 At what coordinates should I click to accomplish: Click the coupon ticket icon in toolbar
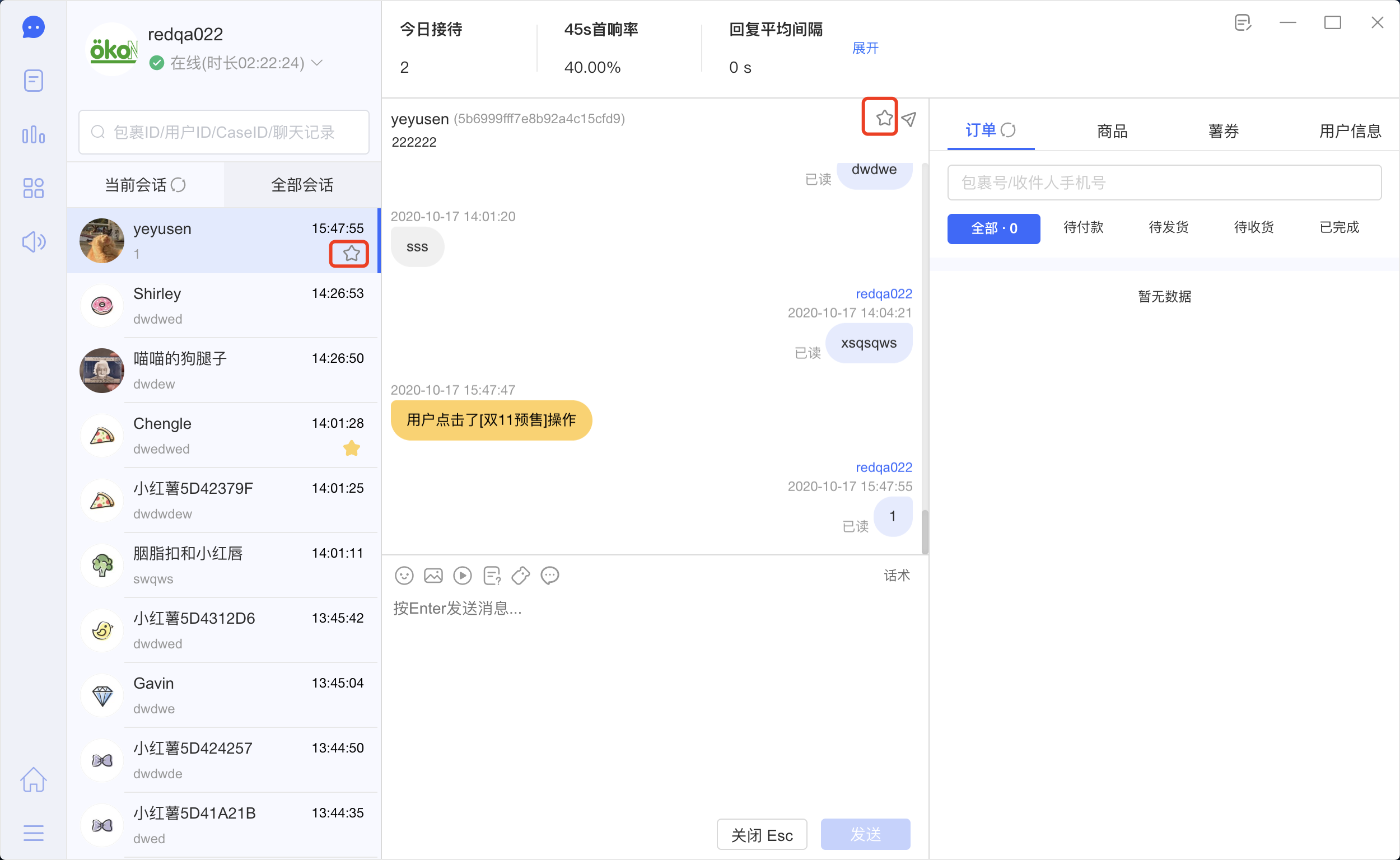[x=521, y=576]
